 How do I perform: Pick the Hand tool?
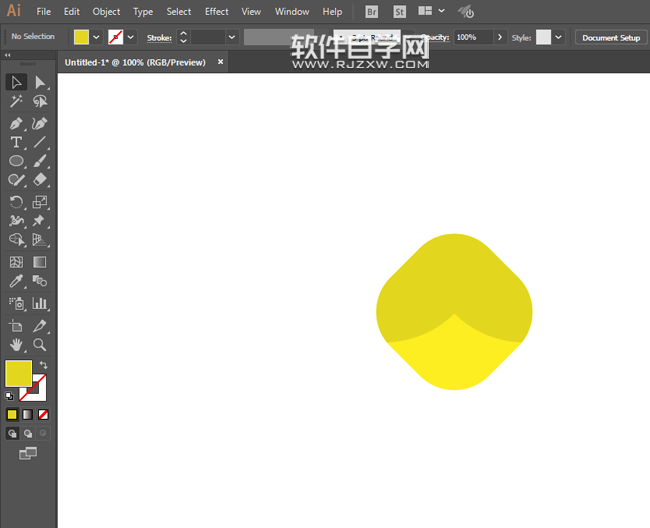(16, 344)
